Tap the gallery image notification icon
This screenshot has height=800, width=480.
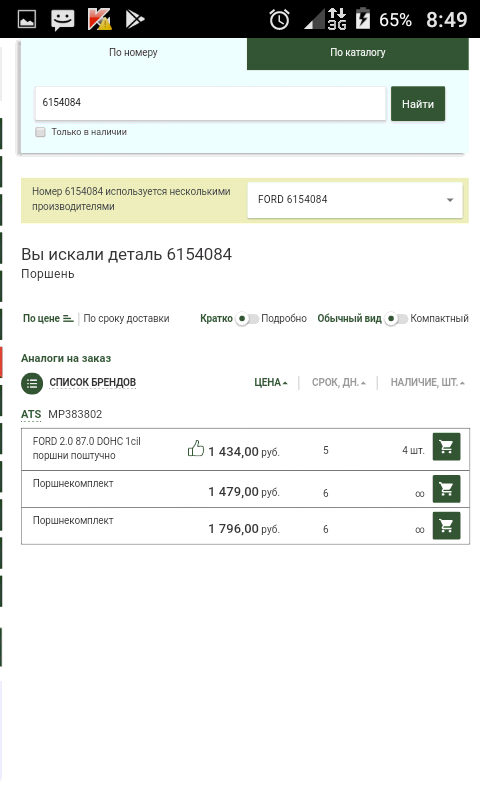[27, 20]
